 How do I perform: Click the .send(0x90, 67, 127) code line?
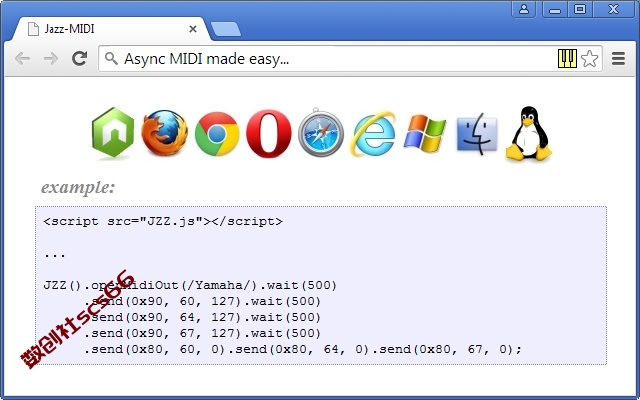point(202,333)
